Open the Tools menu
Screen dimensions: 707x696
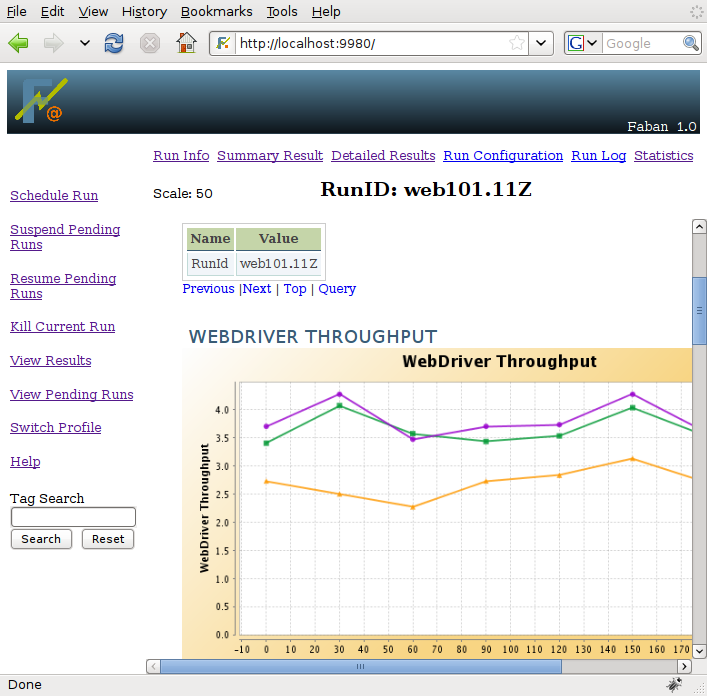pos(282,11)
